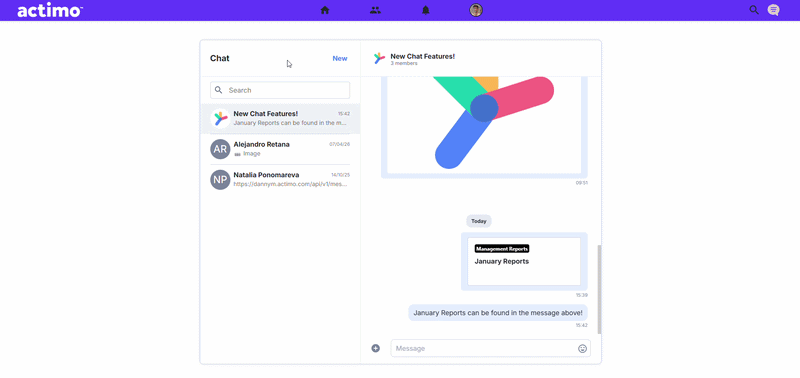This screenshot has height=378, width=800.
Task: Open the notifications bell
Action: (x=426, y=10)
